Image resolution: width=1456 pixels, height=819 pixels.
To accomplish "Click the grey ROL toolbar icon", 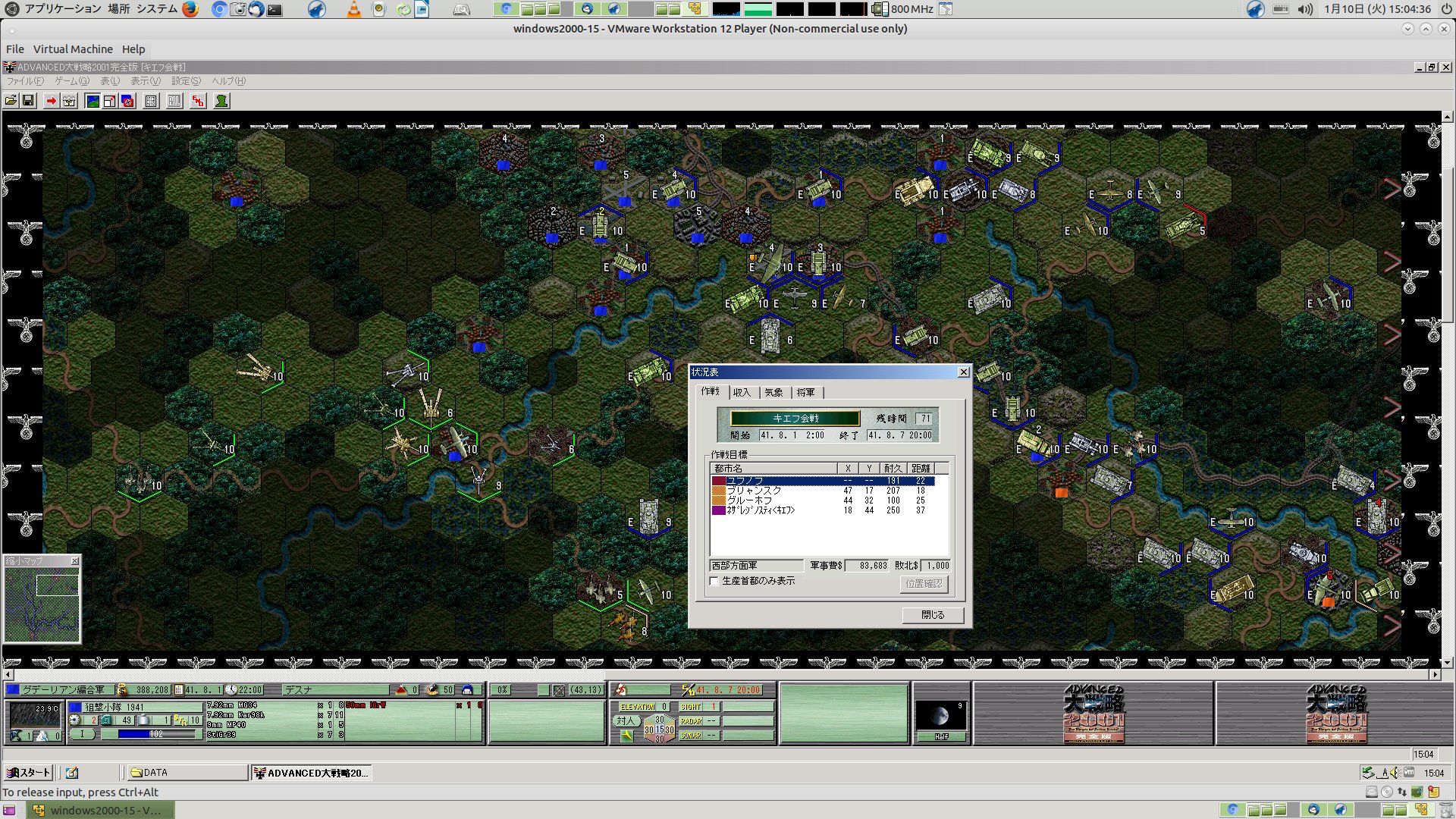I will pyautogui.click(x=174, y=101).
